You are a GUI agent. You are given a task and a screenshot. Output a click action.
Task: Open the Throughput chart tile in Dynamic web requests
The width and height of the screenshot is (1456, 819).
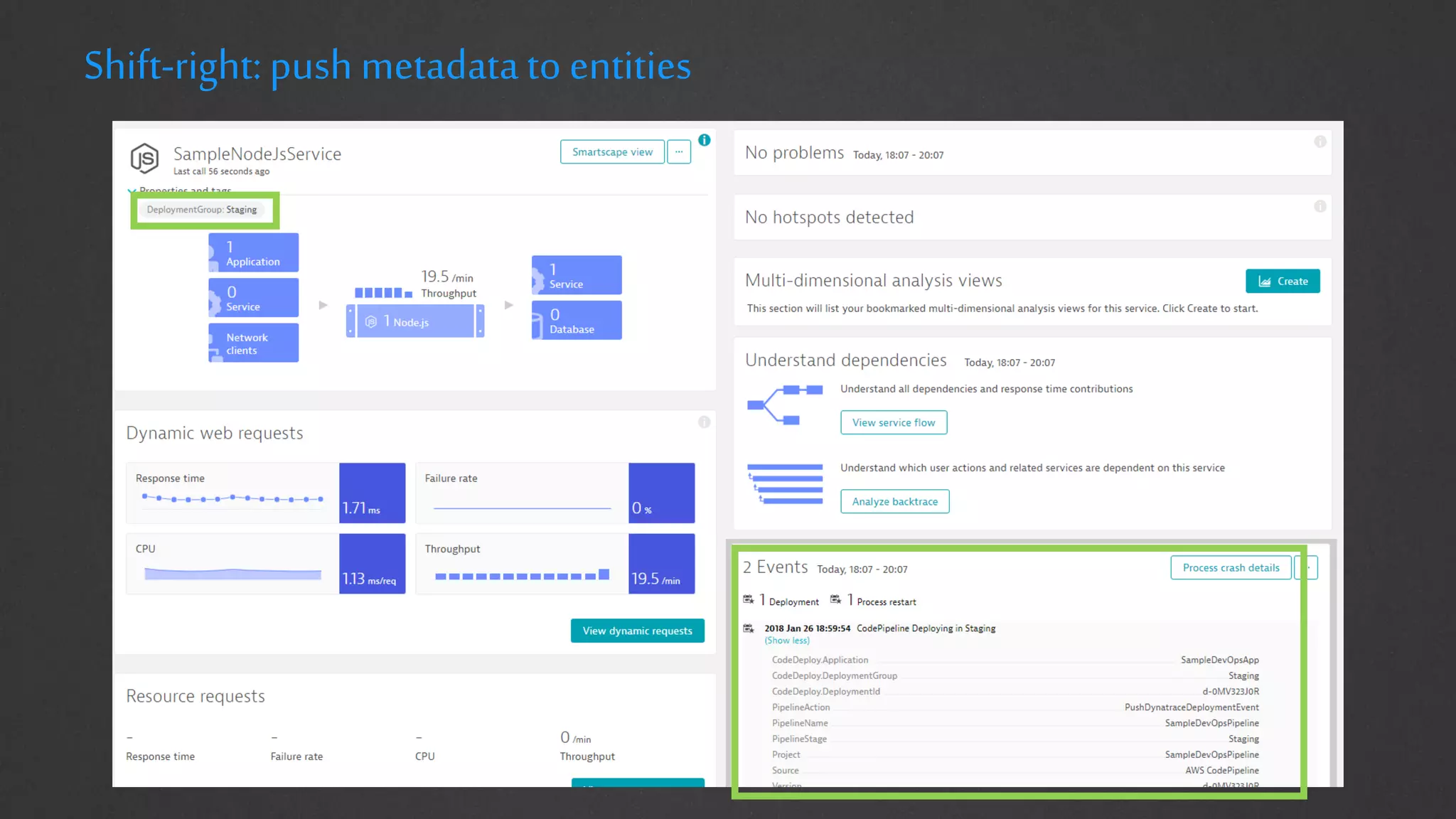pyautogui.click(x=555, y=564)
